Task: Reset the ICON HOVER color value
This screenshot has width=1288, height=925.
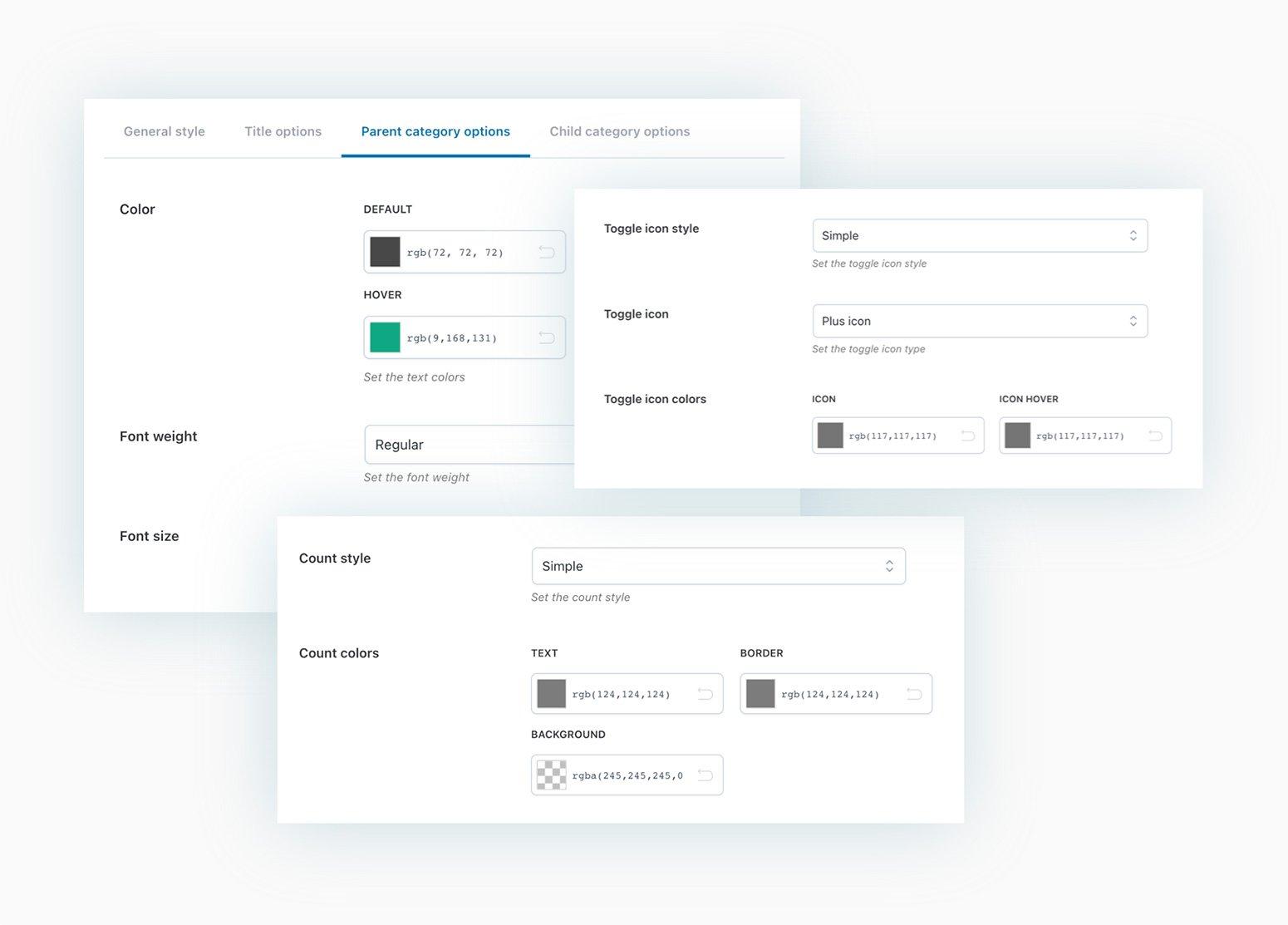Action: click(1155, 435)
